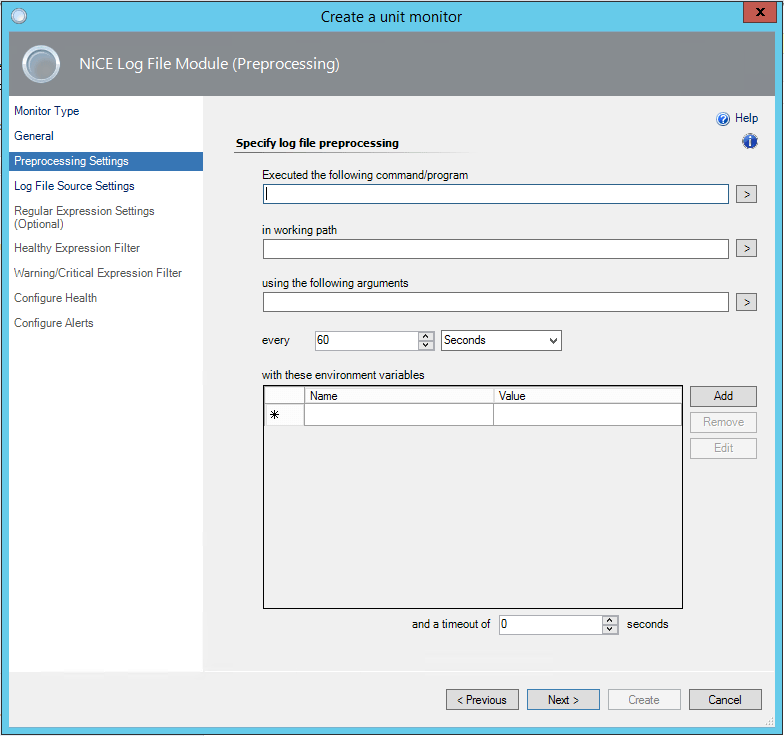Screen dimensions: 784x736
Task: Open Configure Alerts step
Action: click(x=54, y=323)
